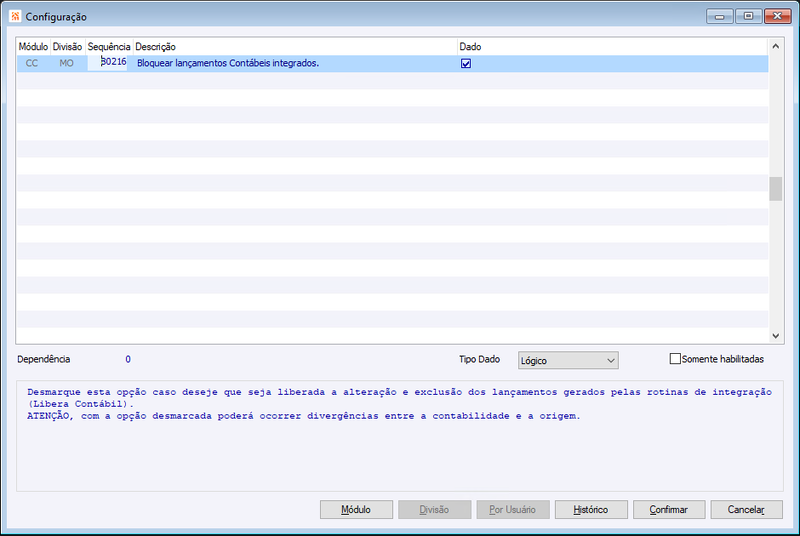Viewport: 800px width, 536px height.
Task: Click the Módulo column header
Action: pos(33,46)
